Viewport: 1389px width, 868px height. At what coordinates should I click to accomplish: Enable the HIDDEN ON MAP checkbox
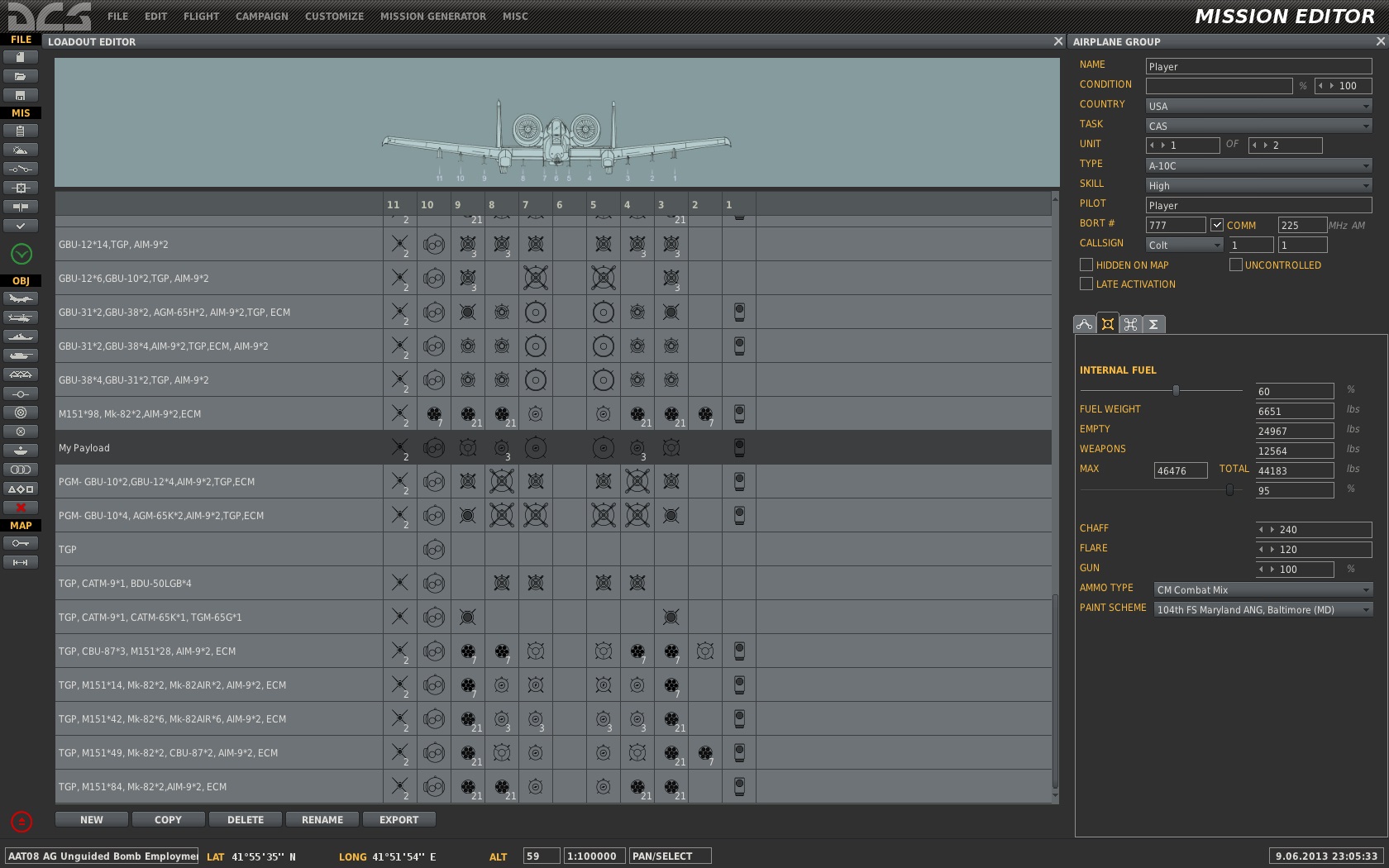(1086, 265)
